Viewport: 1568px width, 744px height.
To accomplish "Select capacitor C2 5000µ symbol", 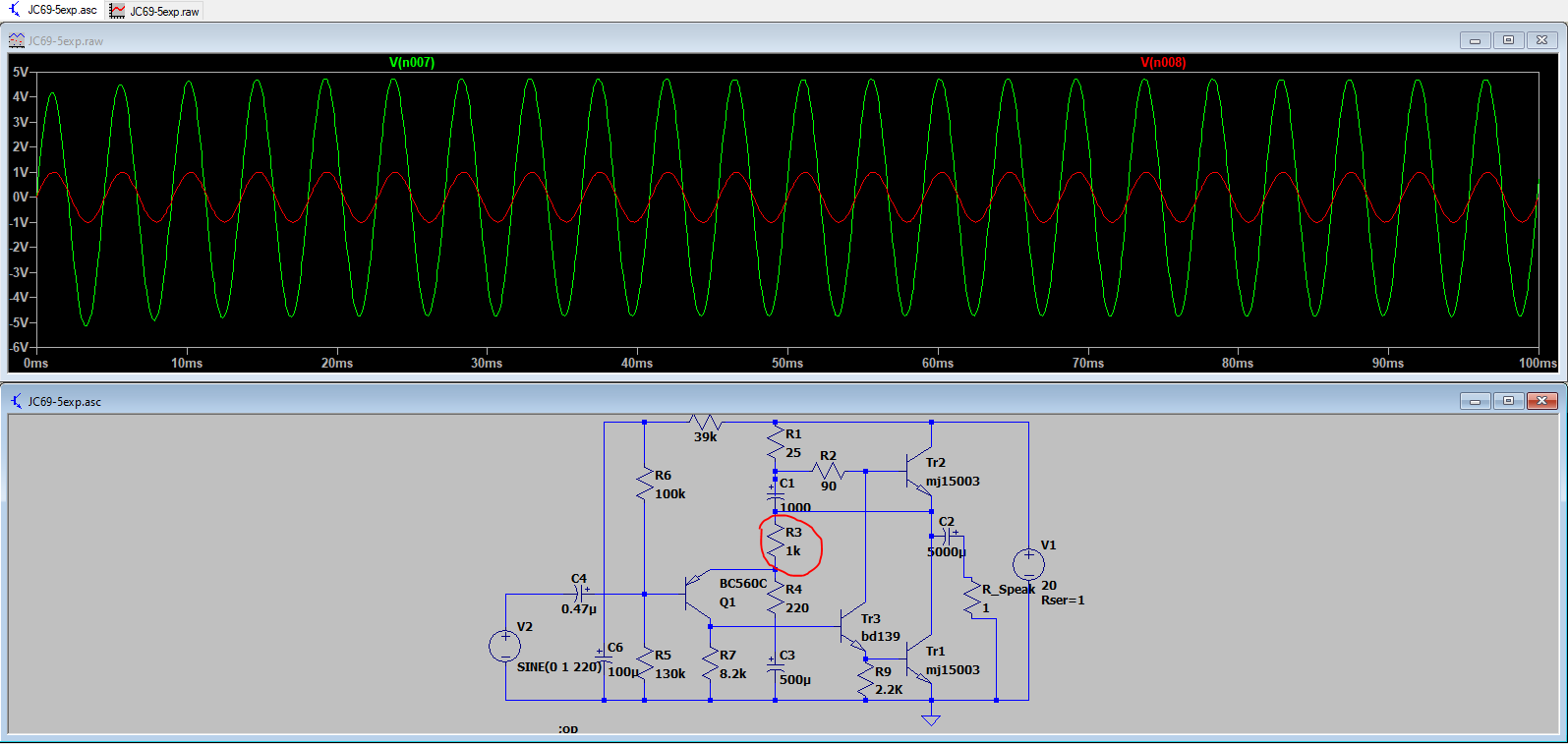I will point(947,537).
